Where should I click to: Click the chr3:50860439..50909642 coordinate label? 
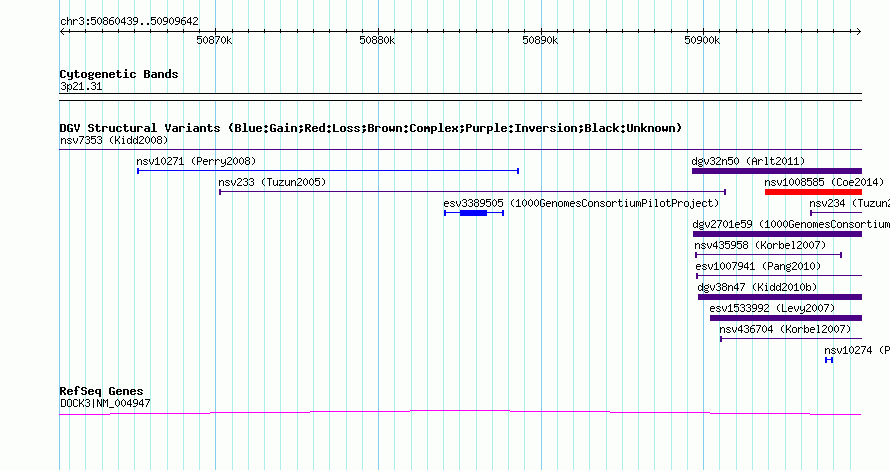[x=129, y=21]
